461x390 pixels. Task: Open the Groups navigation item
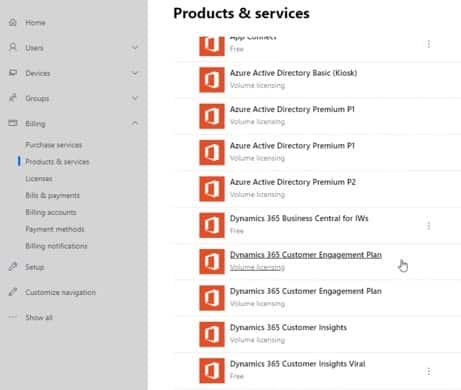[37, 99]
